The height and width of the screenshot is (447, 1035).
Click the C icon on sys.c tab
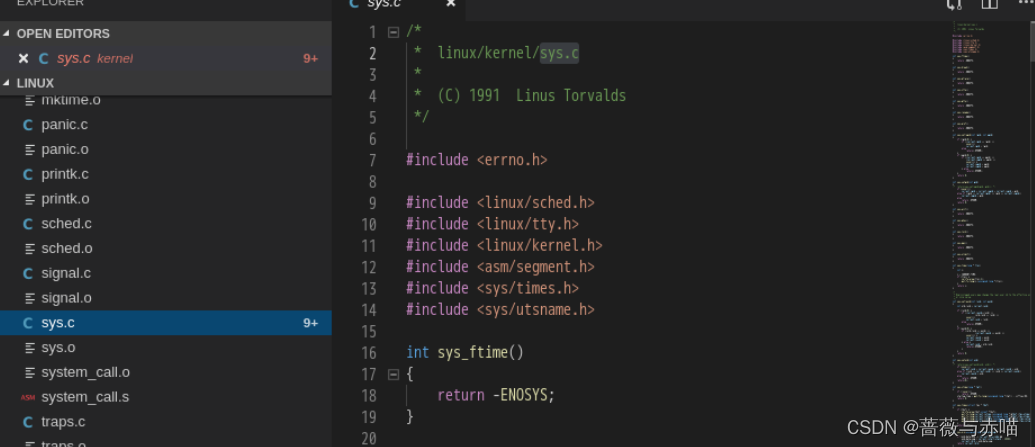354,4
